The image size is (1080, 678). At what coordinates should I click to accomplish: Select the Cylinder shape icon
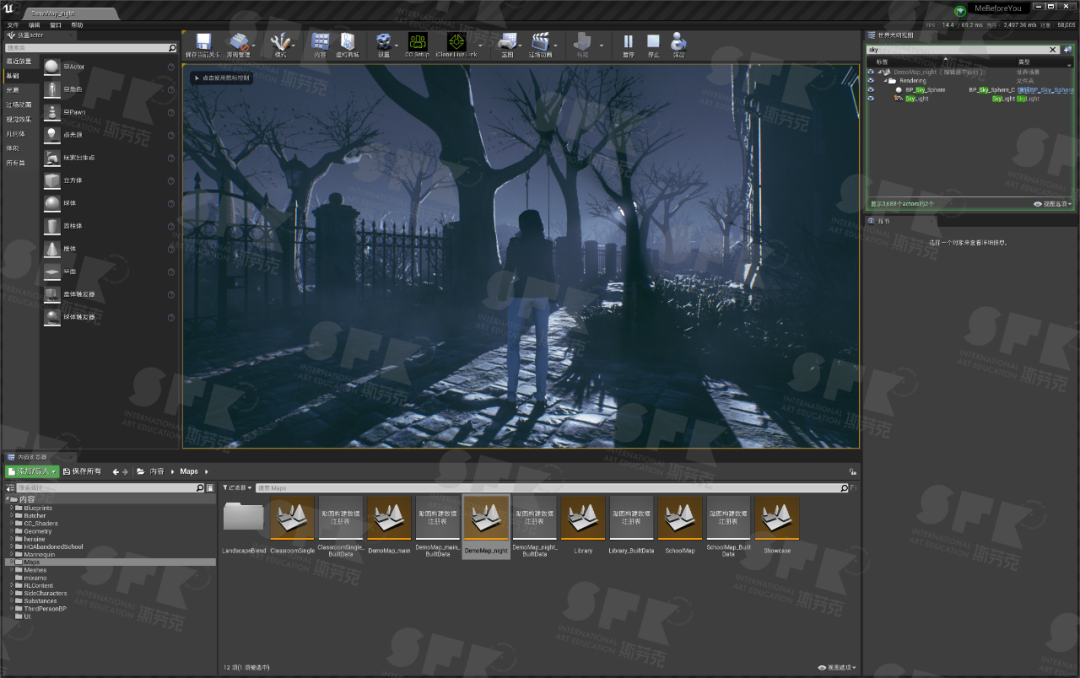[x=52, y=225]
